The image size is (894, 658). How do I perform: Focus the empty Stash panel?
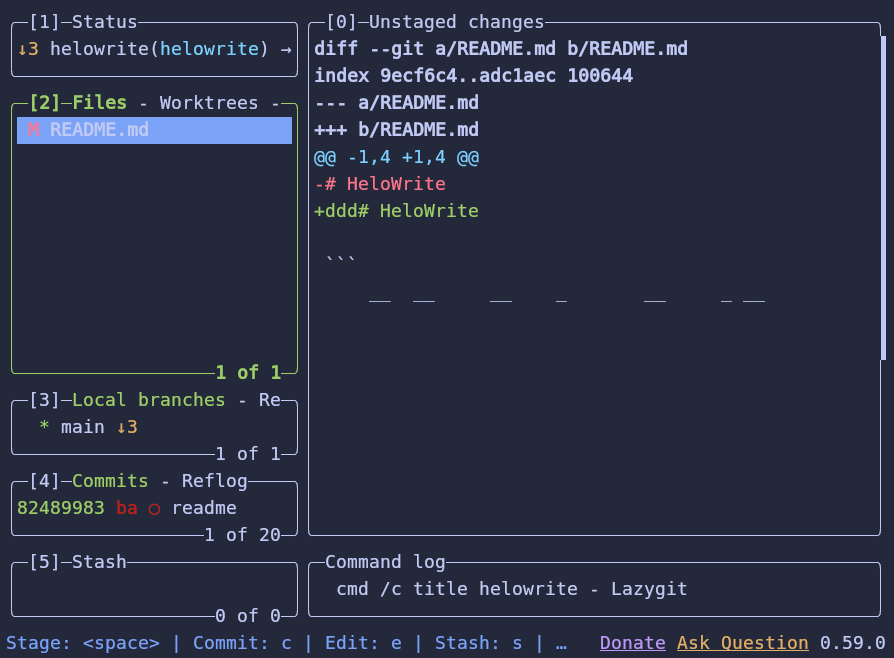[x=154, y=589]
